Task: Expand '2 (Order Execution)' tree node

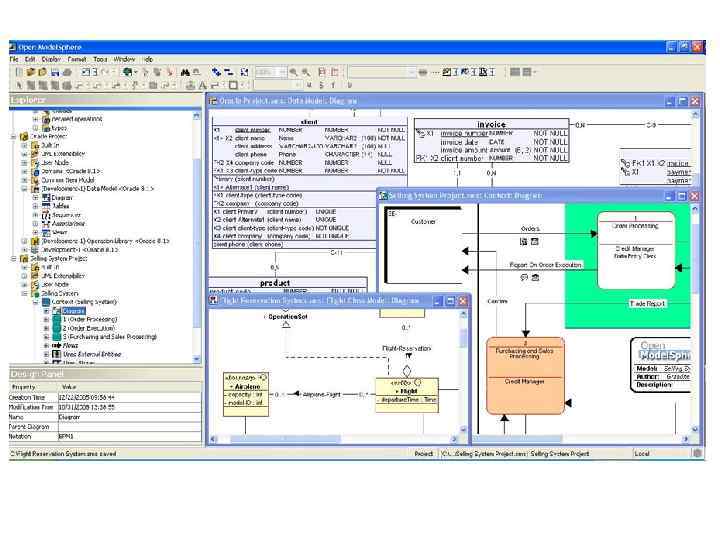Action: click(x=46, y=328)
